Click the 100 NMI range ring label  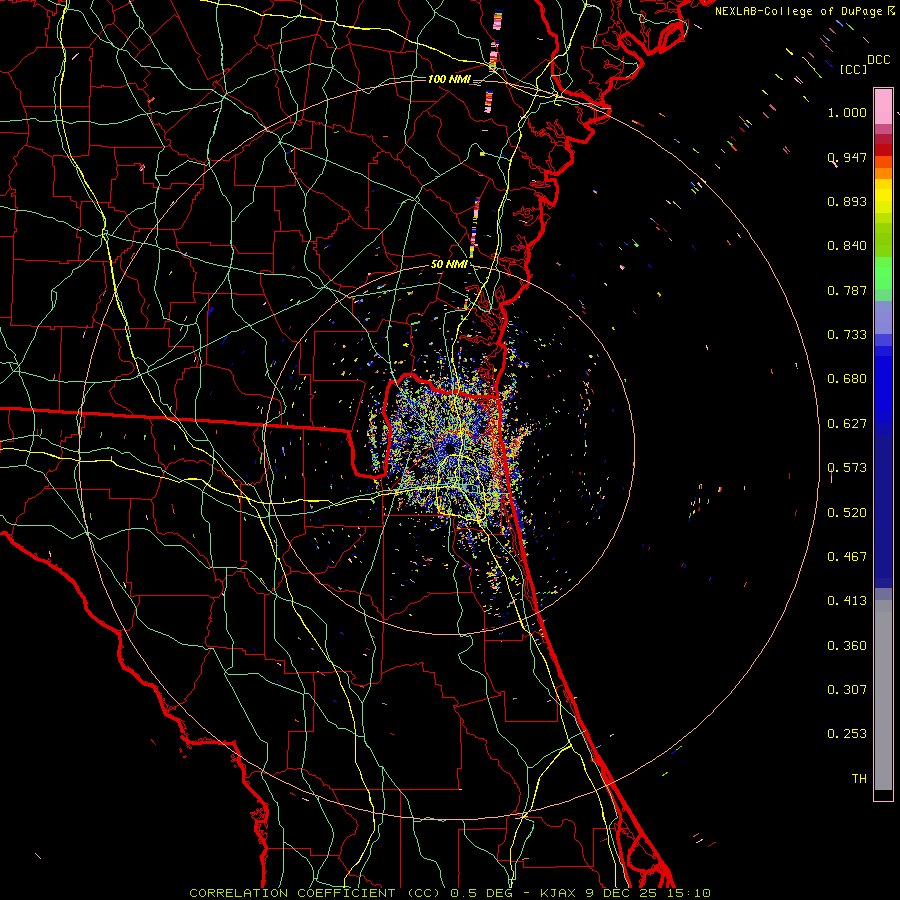click(449, 79)
